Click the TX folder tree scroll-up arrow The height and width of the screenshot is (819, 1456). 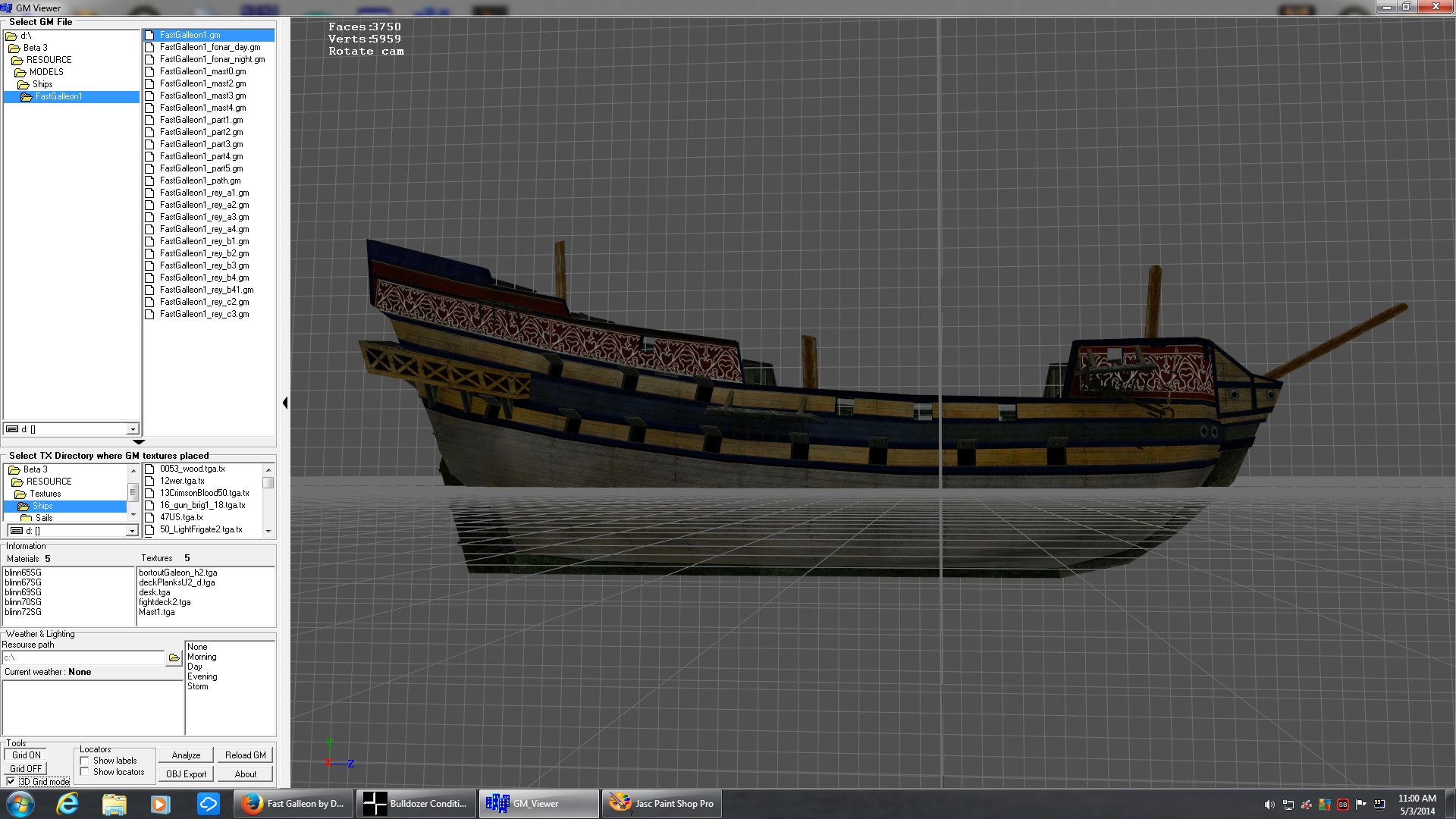tap(133, 470)
